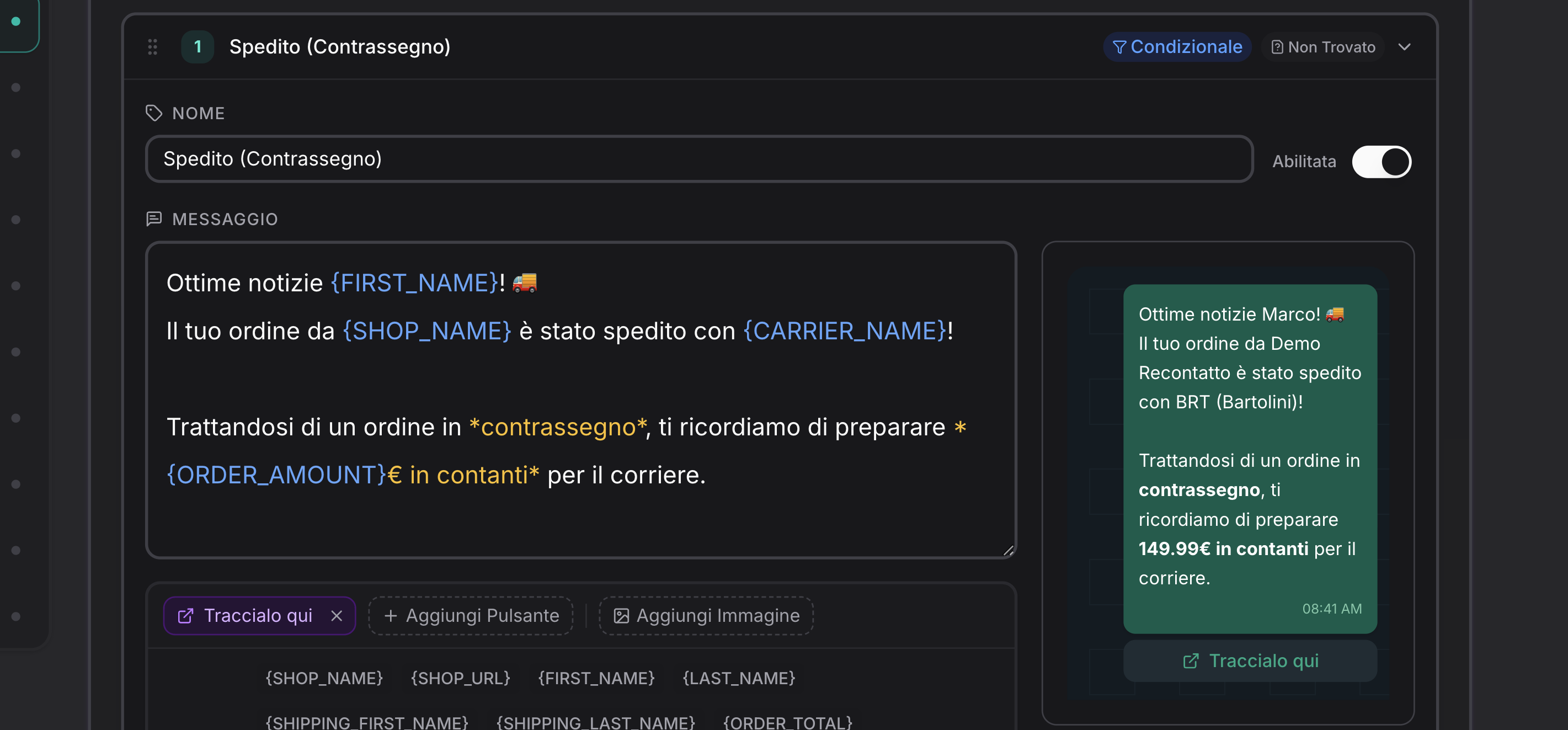Click the MESSAGGIO section label
The width and height of the screenshot is (1568, 730).
(225, 219)
